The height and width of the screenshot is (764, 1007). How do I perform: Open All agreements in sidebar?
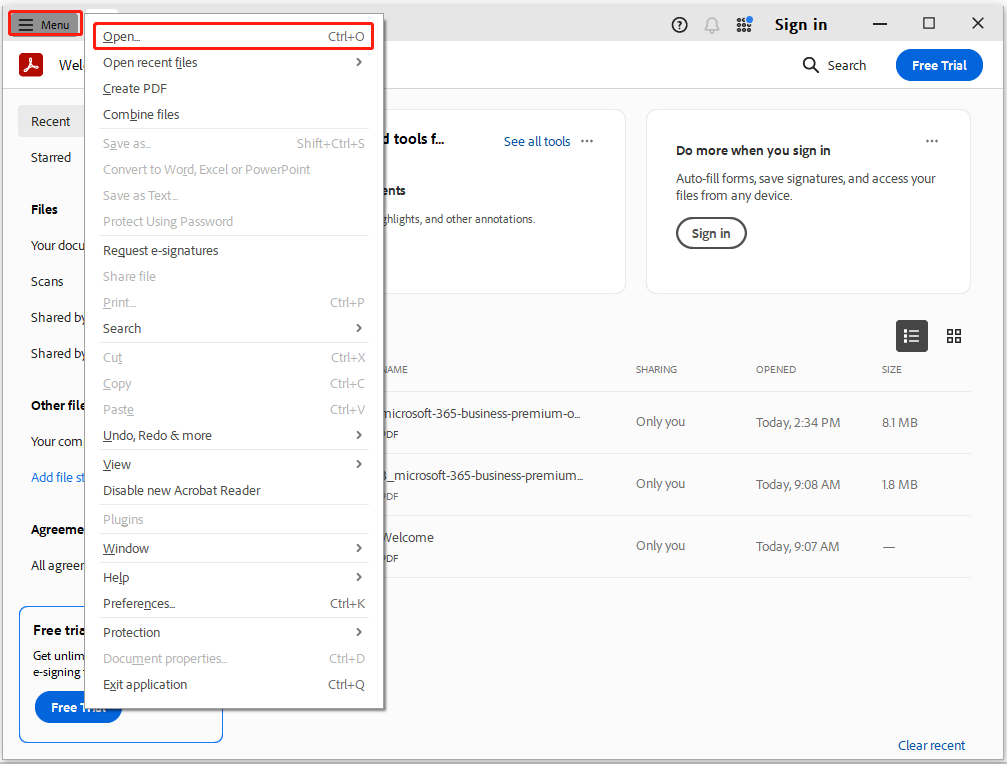[x=57, y=566]
